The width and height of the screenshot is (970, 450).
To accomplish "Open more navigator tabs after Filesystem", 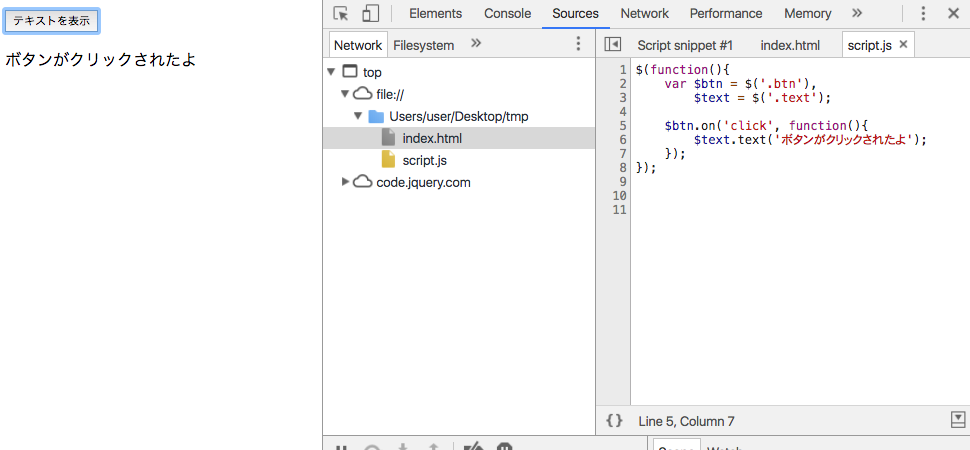I will (476, 43).
